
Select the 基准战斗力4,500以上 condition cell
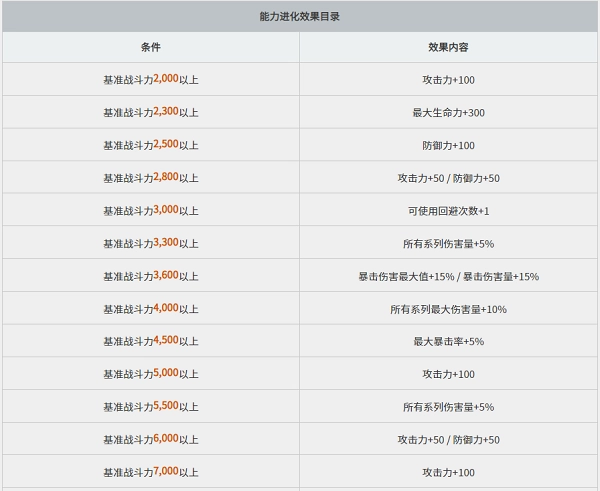coord(151,341)
